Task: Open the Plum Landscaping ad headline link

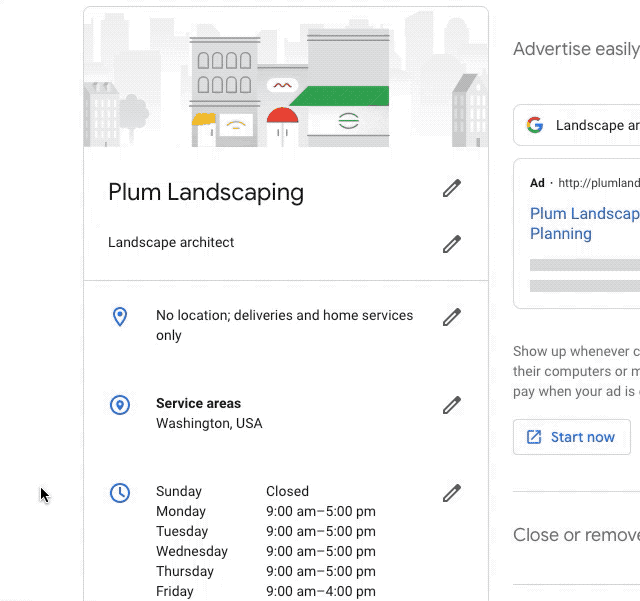Action: point(584,224)
